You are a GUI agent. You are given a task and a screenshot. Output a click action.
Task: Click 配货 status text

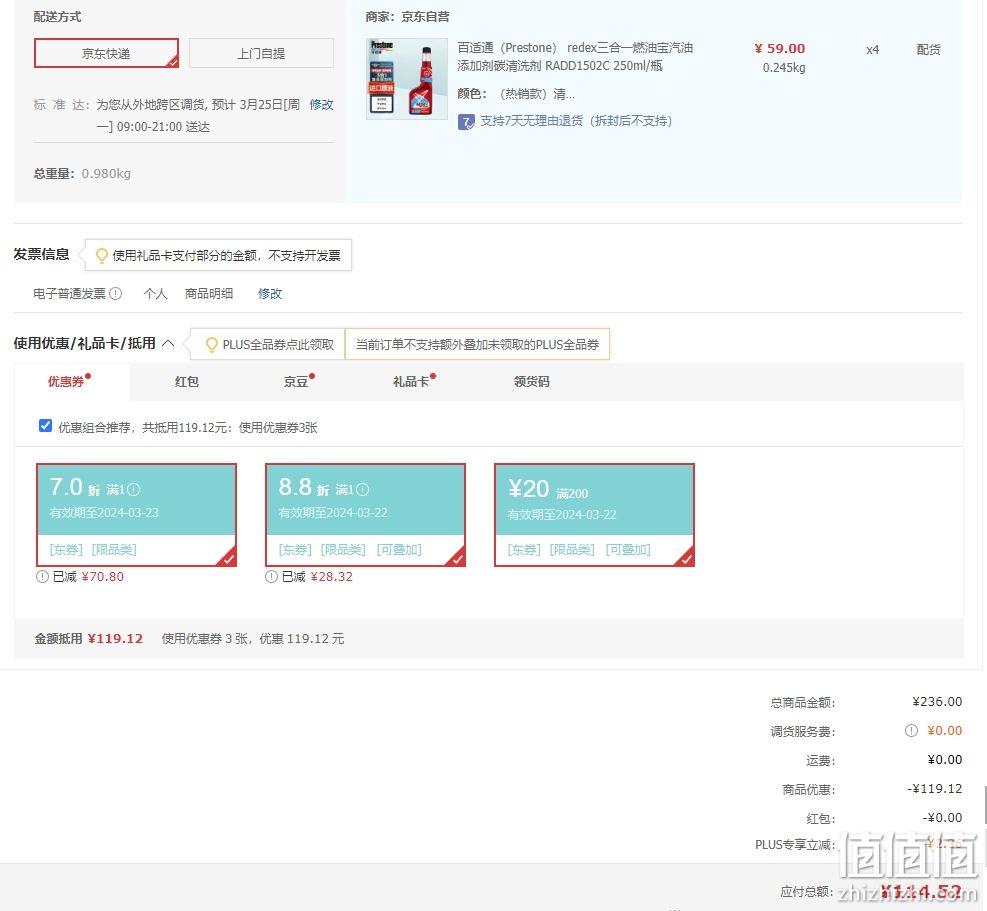point(928,50)
